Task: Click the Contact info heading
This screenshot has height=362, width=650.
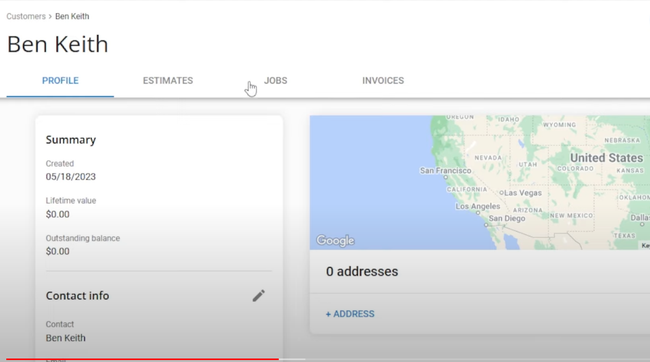Action: (78, 296)
